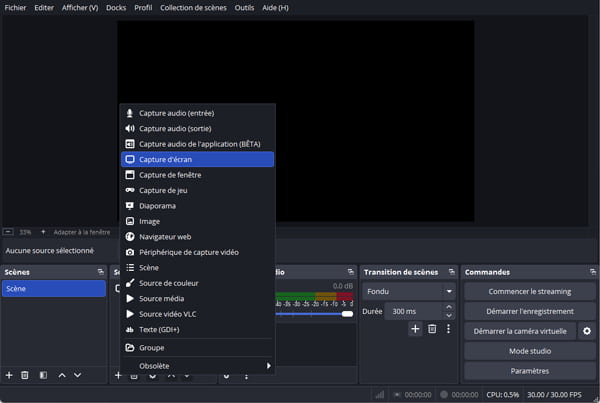This screenshot has height=403, width=600.
Task: Zoom out preview with minus button
Action: pos(9,231)
